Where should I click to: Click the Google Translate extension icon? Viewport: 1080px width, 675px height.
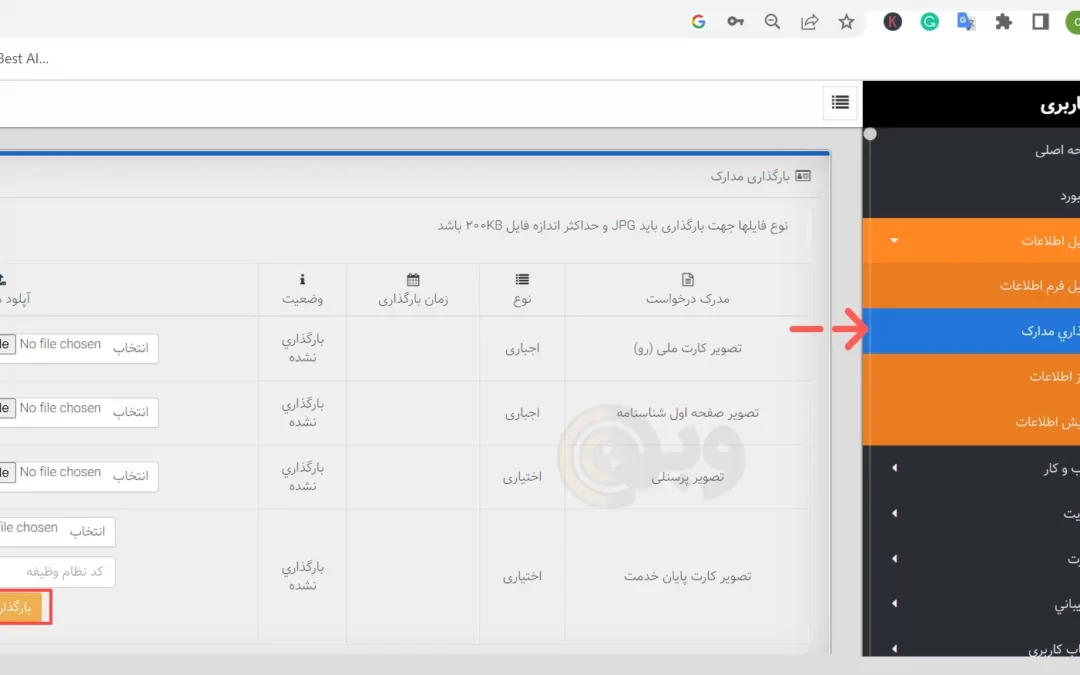click(x=966, y=22)
